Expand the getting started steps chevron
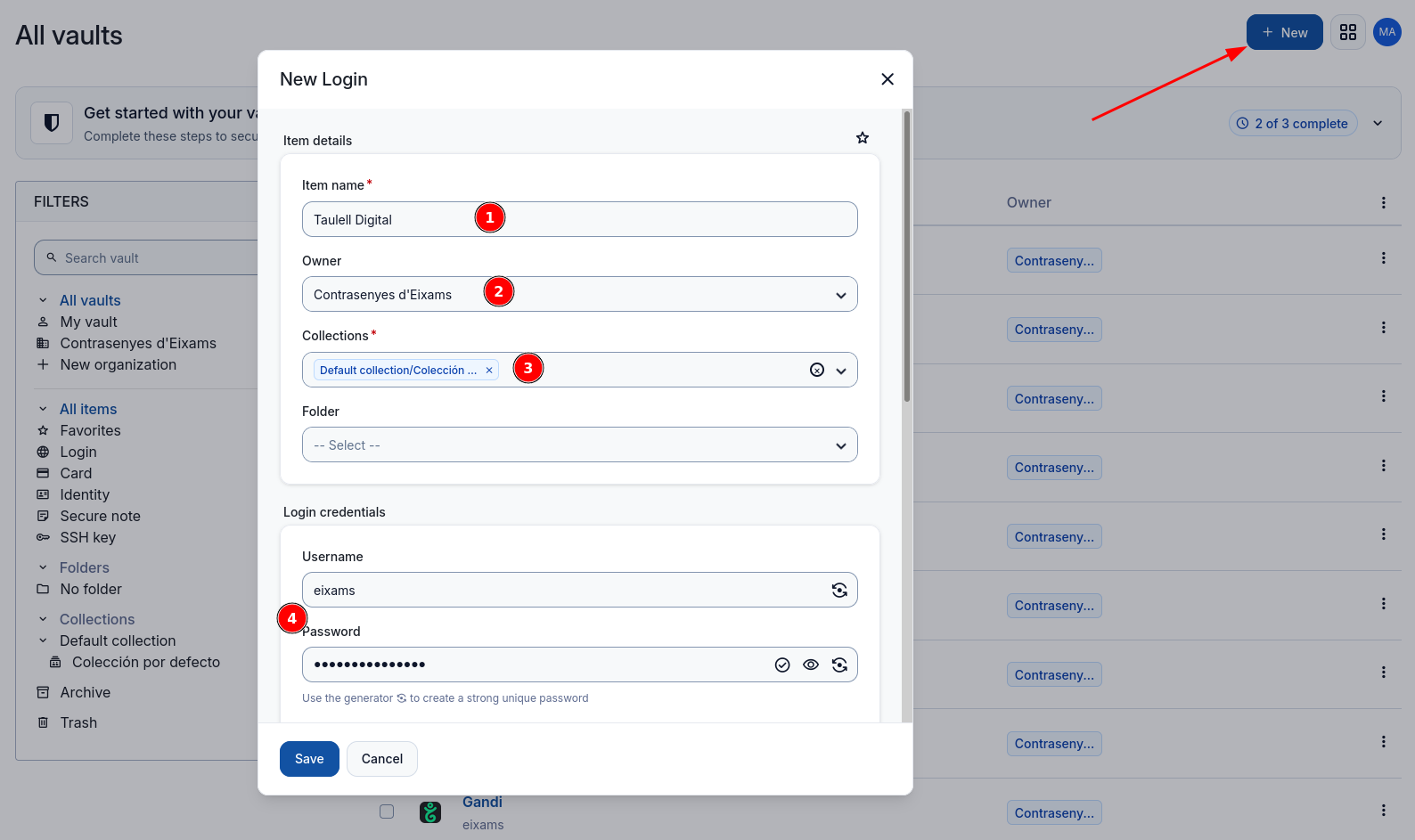The image size is (1415, 840). (1378, 124)
